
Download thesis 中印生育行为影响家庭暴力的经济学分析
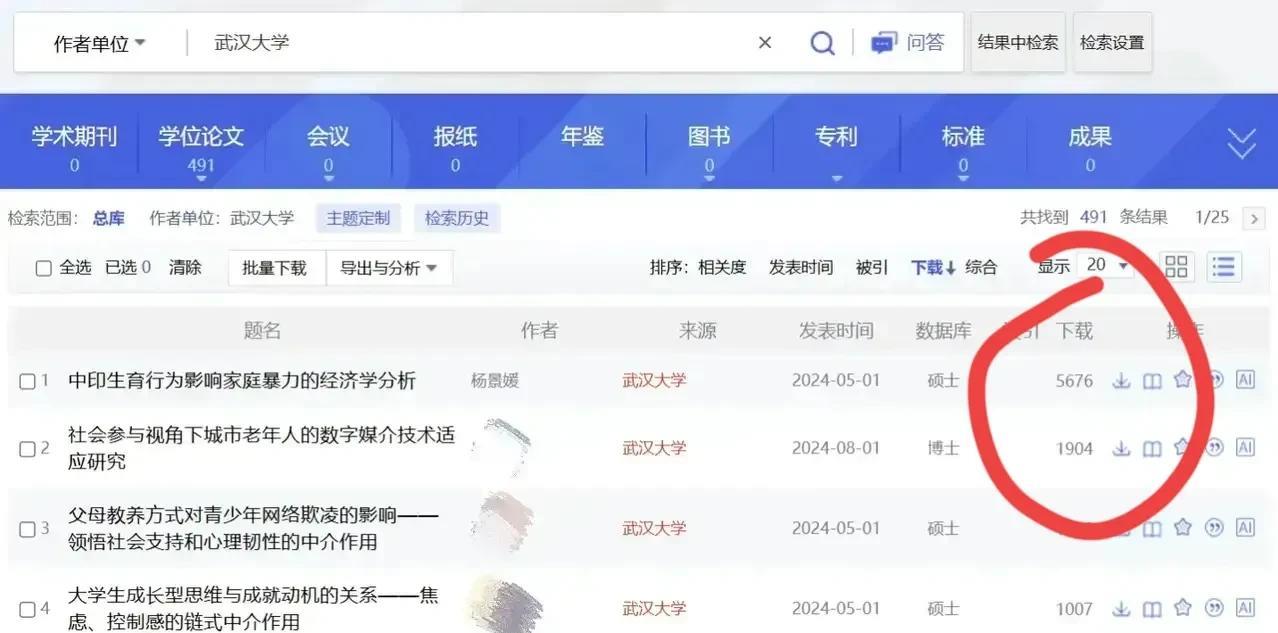[1122, 380]
